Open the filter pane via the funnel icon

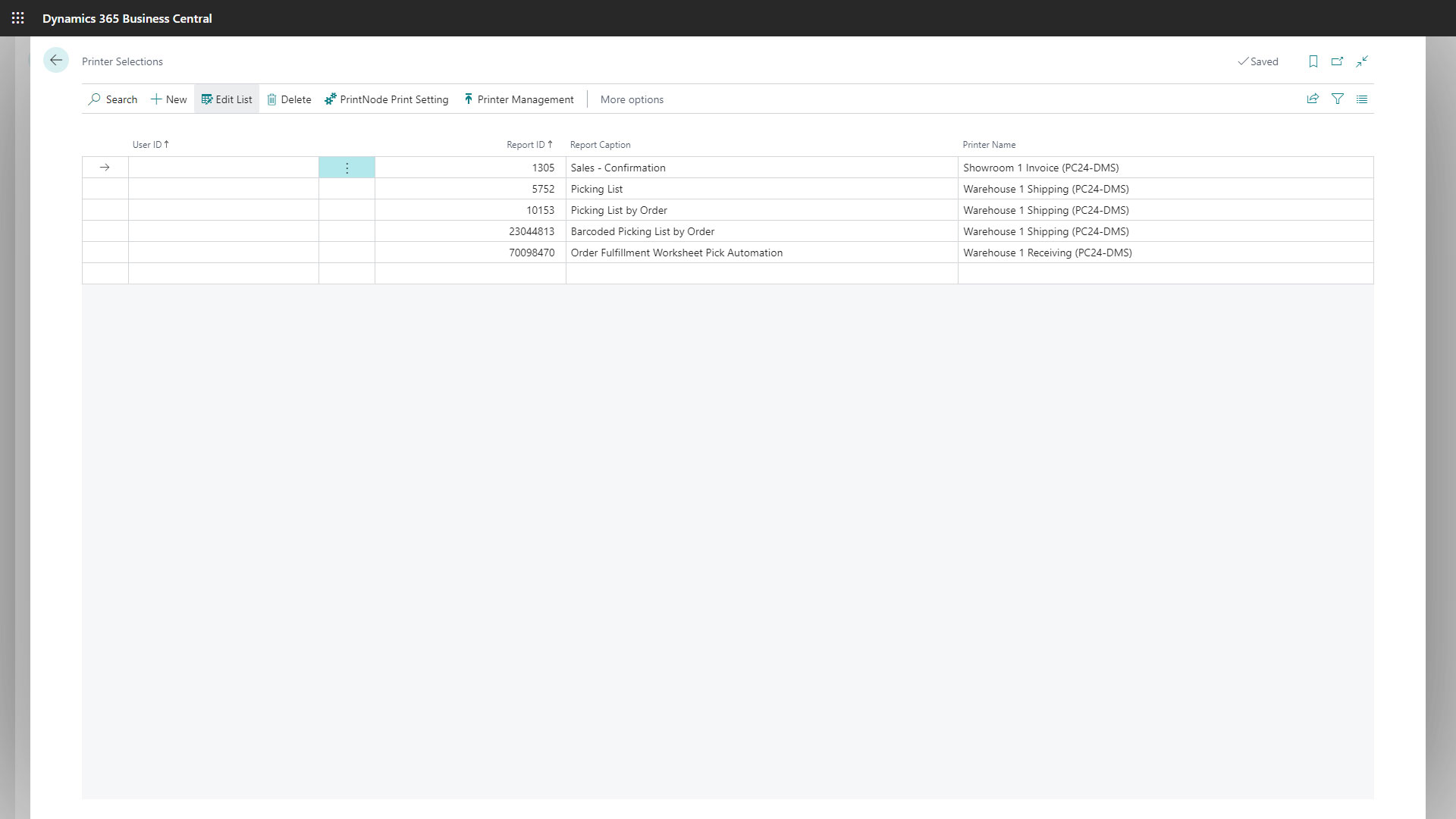pyautogui.click(x=1338, y=99)
